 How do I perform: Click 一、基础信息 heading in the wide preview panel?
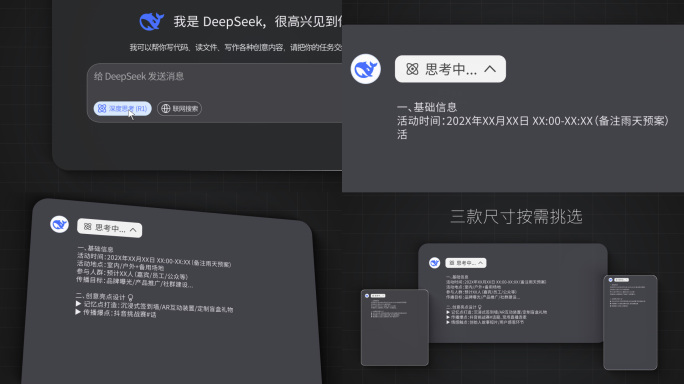457,277
